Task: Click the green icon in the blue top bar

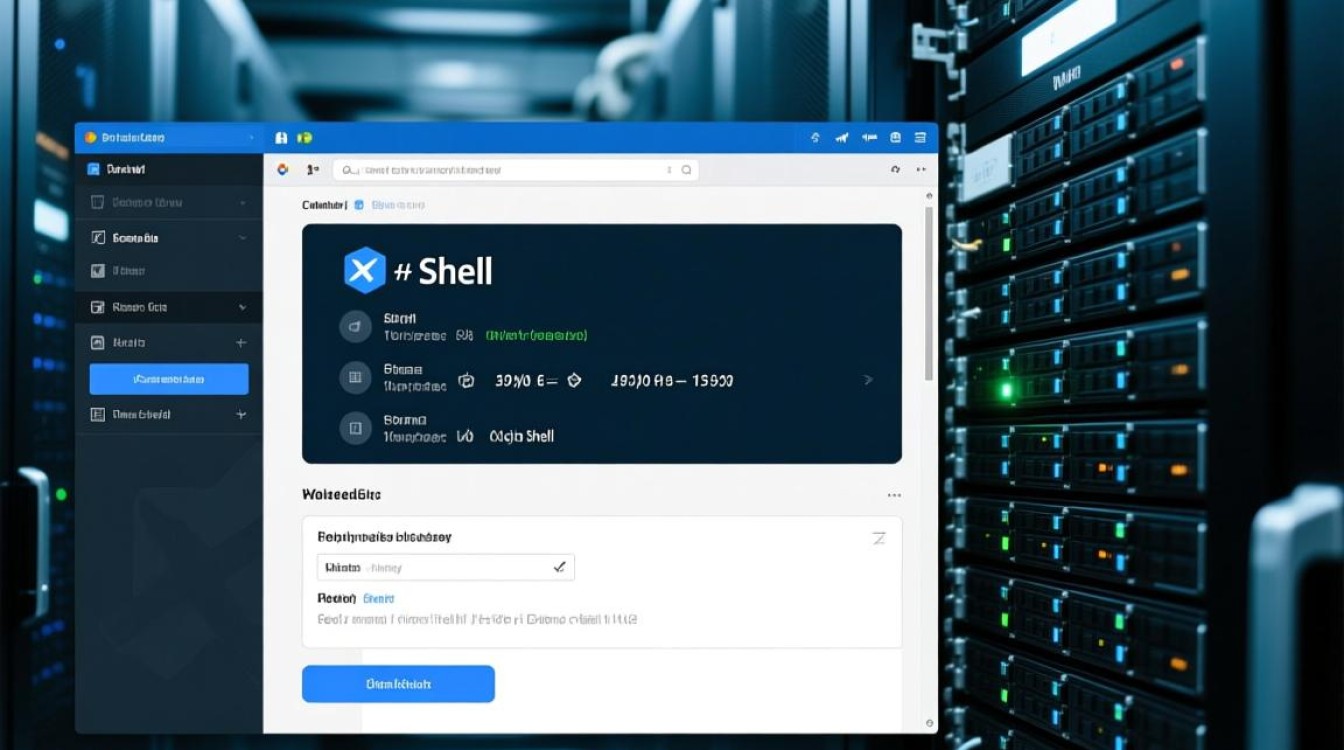Action: coord(304,137)
